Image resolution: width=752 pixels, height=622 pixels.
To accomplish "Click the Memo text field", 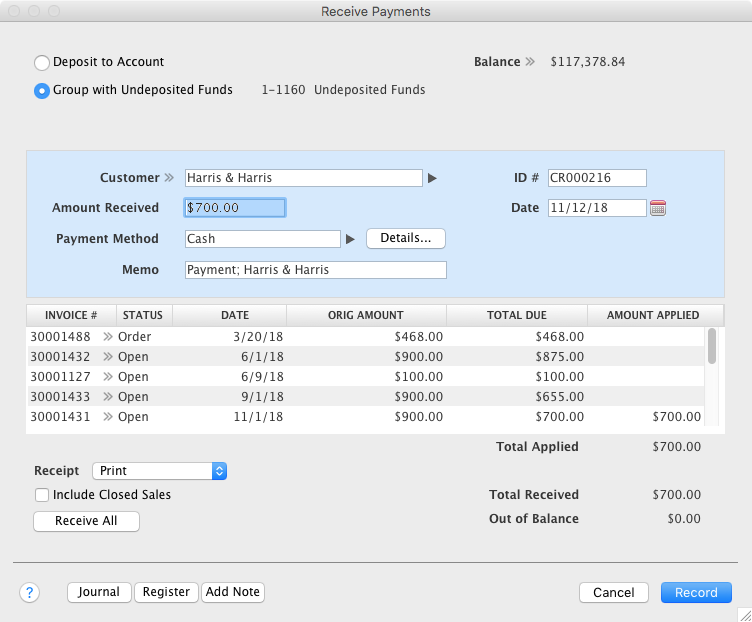I will point(316,270).
